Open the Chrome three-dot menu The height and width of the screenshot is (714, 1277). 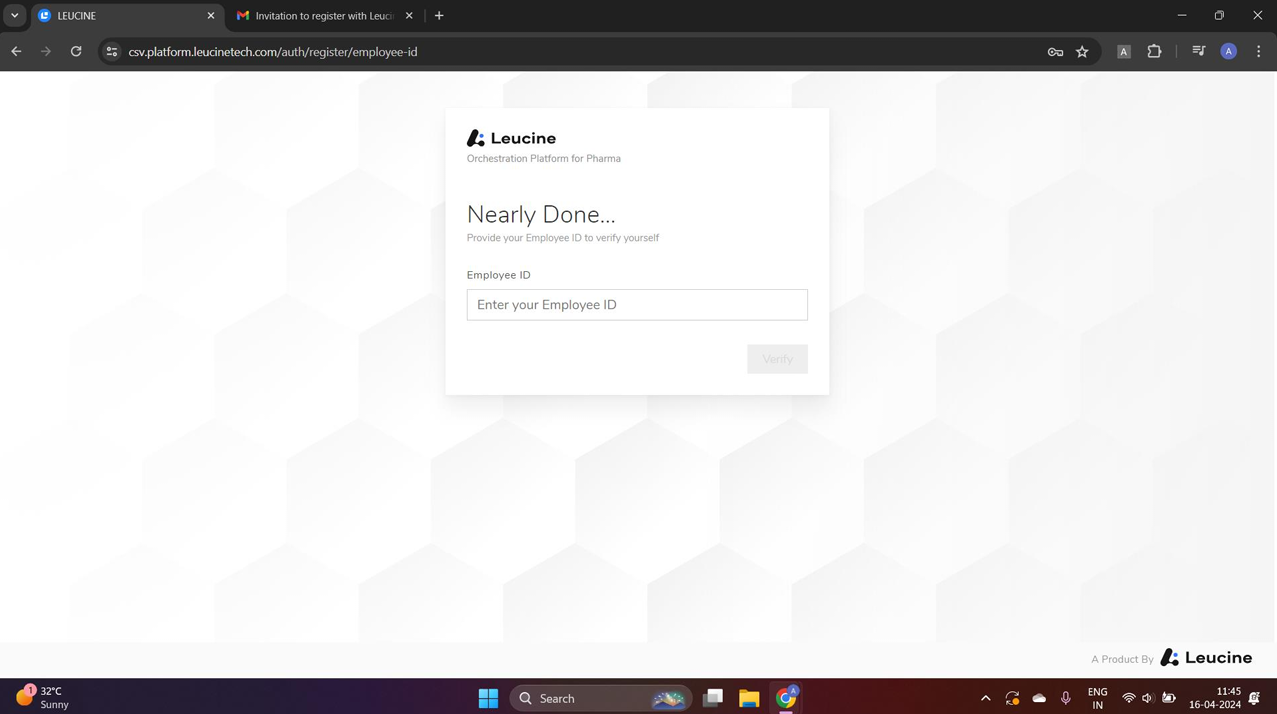[1259, 52]
